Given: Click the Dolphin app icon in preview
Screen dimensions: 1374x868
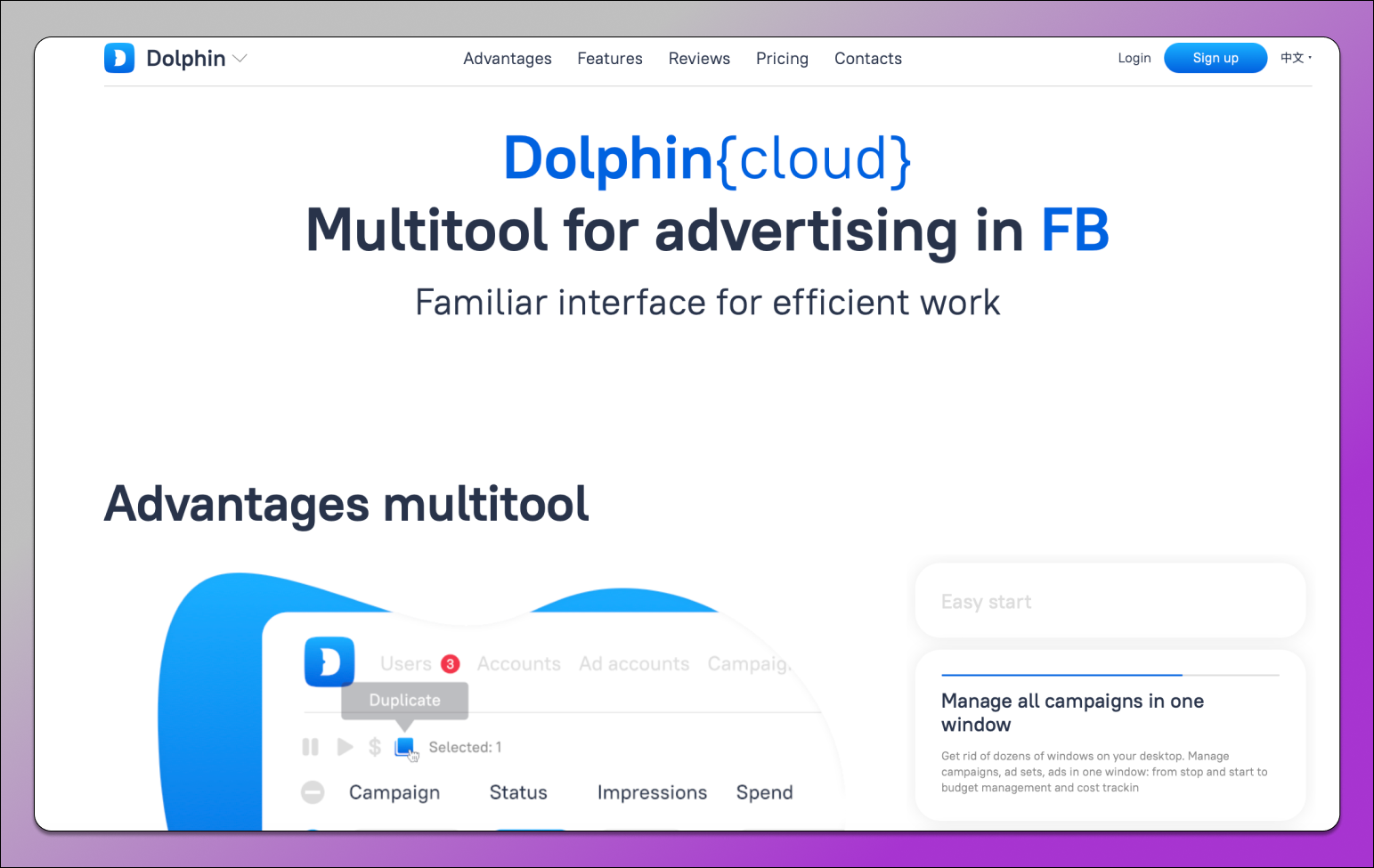Looking at the screenshot, I should pos(329,662).
